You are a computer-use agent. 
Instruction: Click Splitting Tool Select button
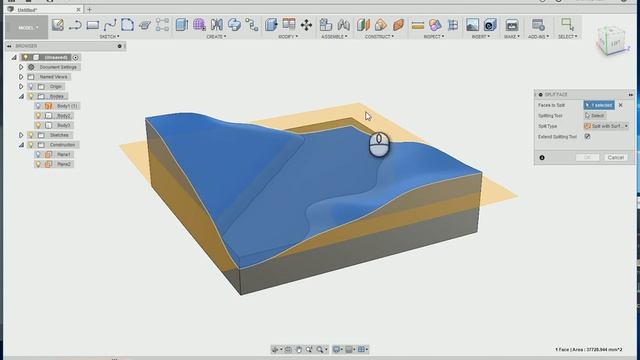pos(595,116)
